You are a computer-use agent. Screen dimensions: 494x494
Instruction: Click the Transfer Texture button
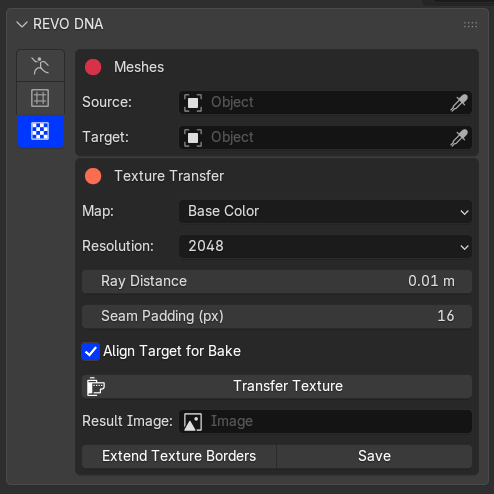click(277, 386)
